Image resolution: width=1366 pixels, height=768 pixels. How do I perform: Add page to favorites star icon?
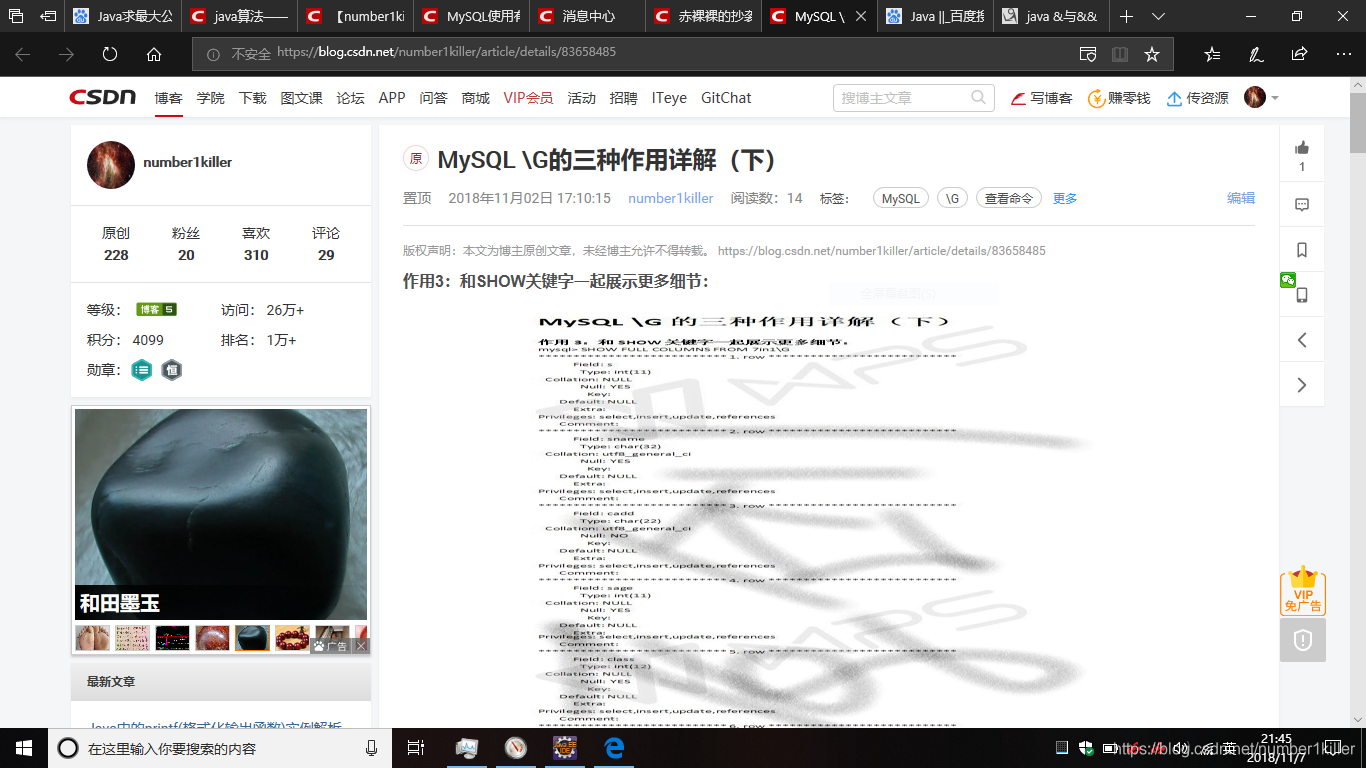point(1152,54)
